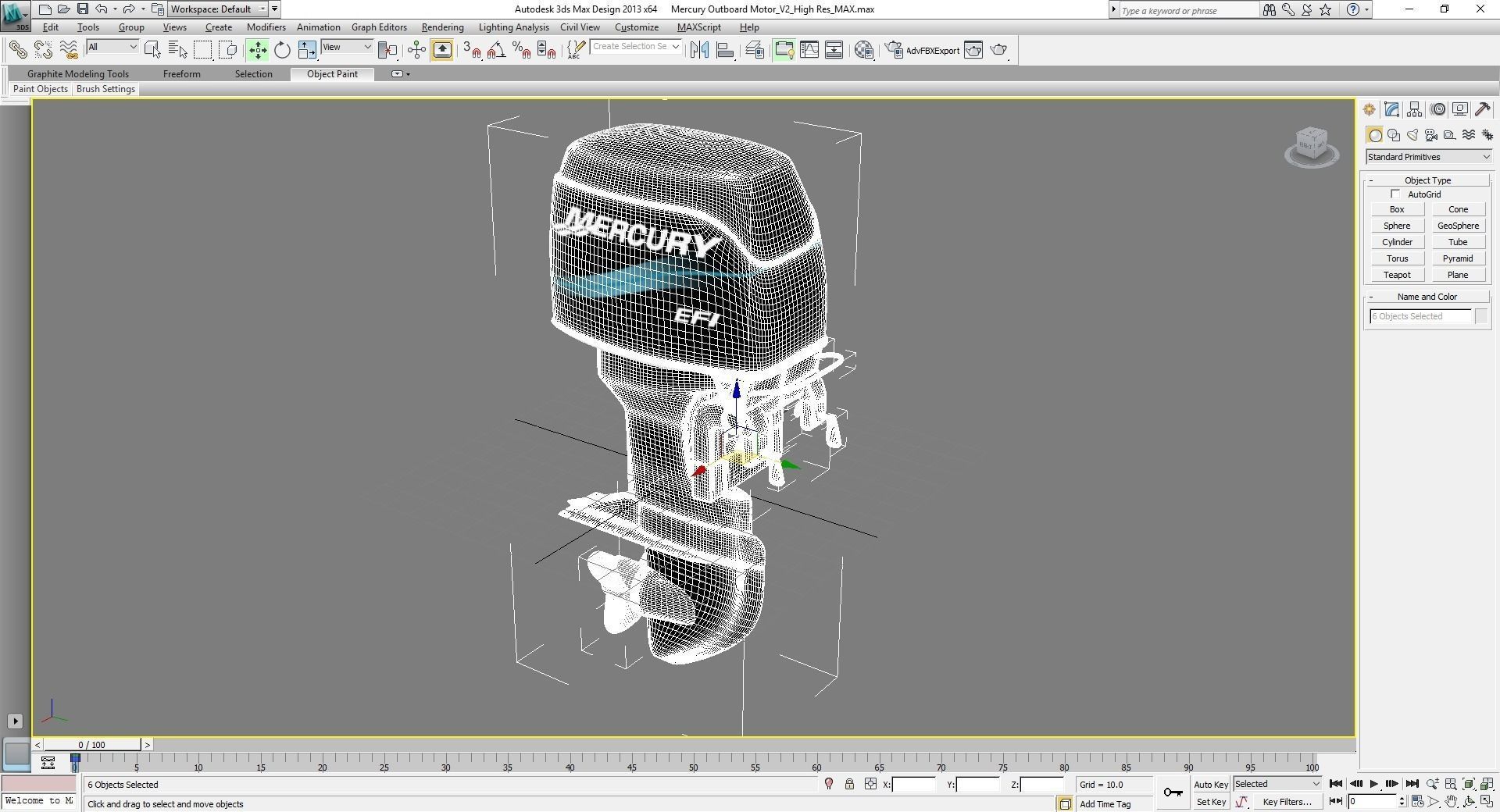Create a Teapot primitive button
The height and width of the screenshot is (812, 1500).
1397,275
